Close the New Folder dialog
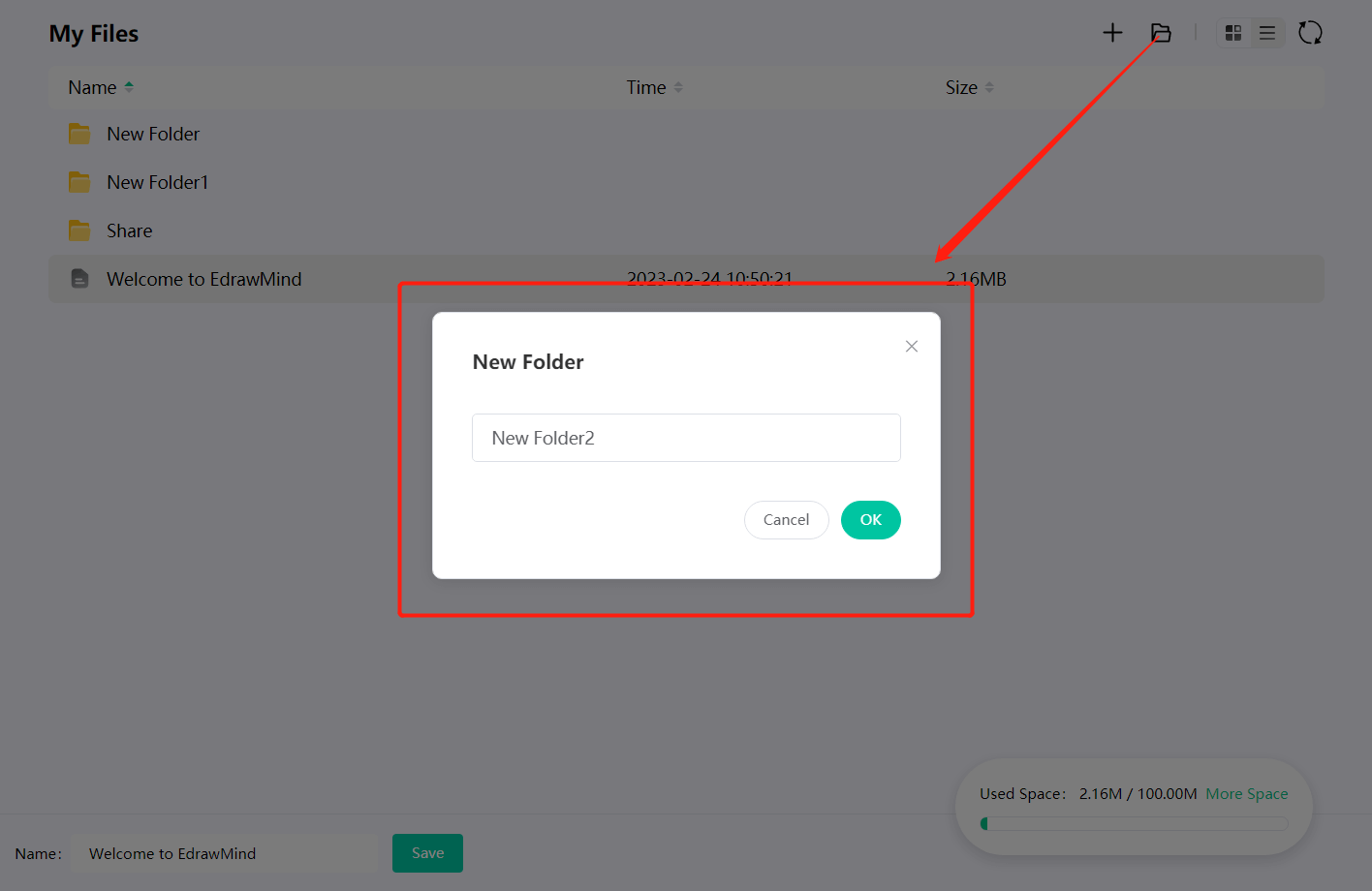Image resolution: width=1372 pixels, height=891 pixels. (912, 346)
